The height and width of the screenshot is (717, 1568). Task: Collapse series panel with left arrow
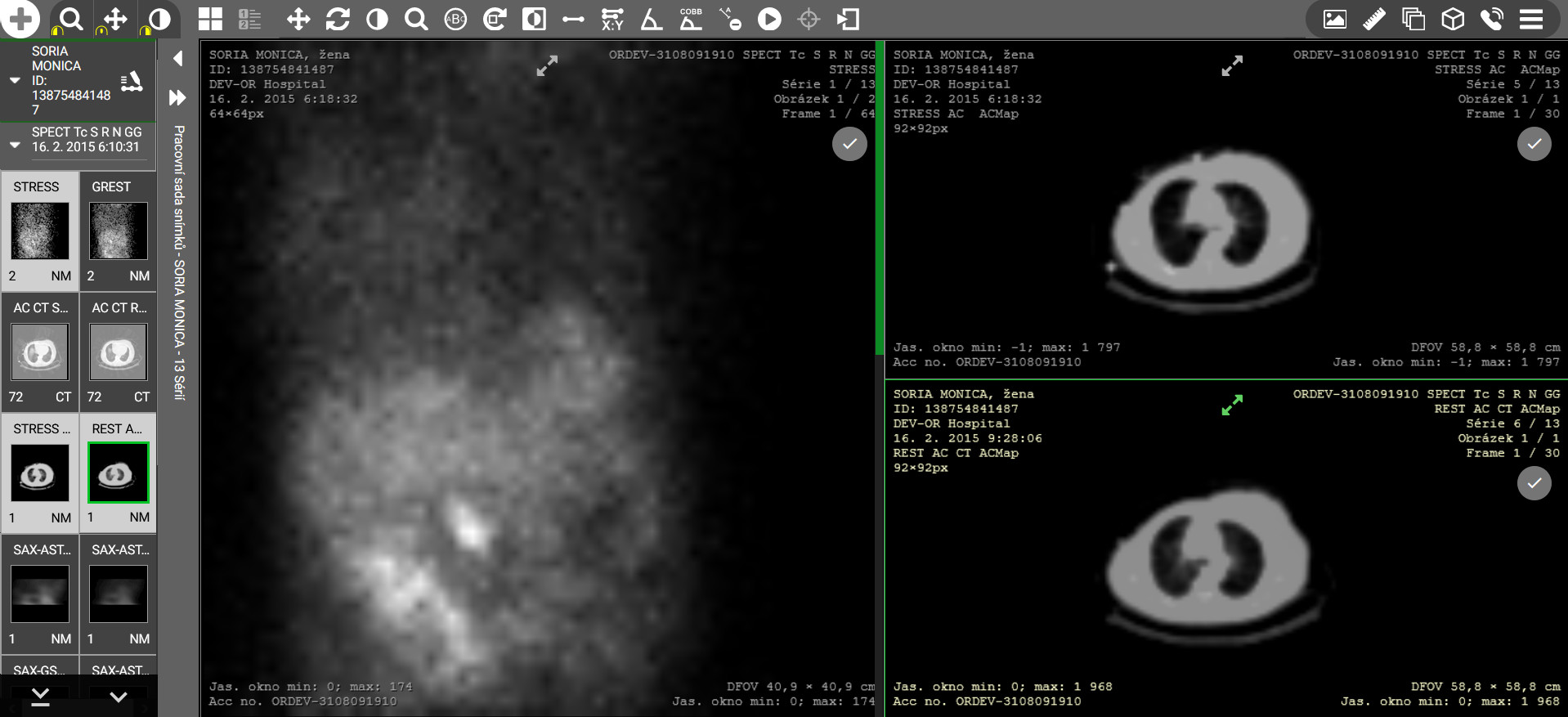coord(177,58)
